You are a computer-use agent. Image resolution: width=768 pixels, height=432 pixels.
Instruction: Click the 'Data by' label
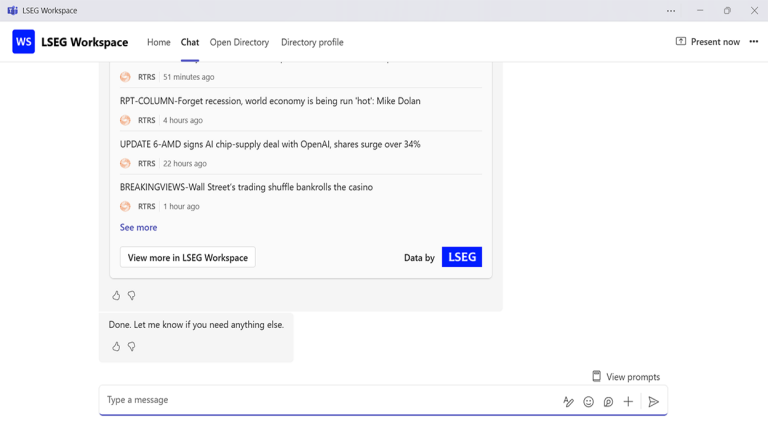click(x=419, y=258)
